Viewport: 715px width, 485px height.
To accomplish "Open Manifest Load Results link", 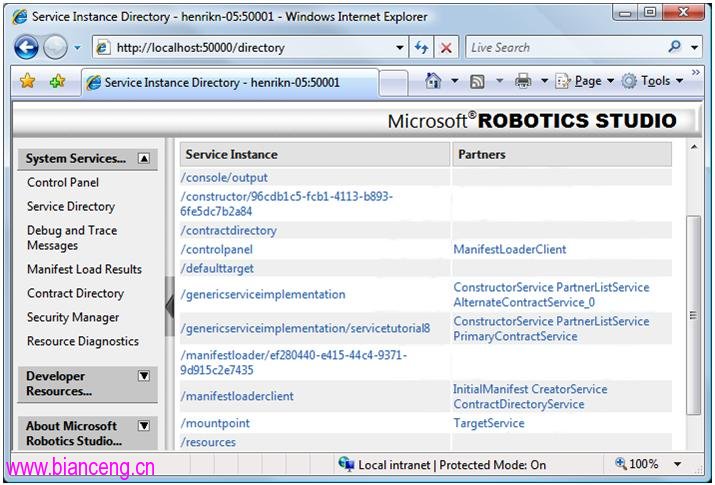I will click(84, 269).
